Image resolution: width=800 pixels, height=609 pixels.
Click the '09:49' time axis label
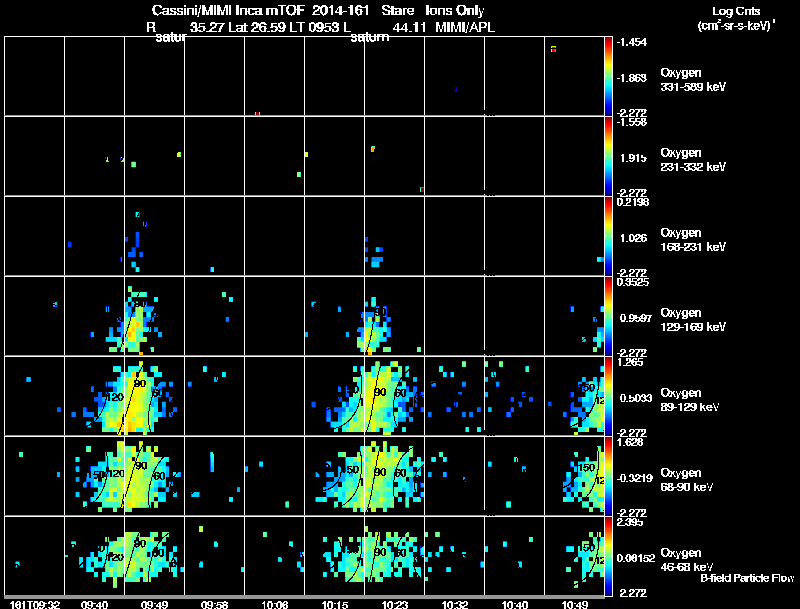click(154, 604)
